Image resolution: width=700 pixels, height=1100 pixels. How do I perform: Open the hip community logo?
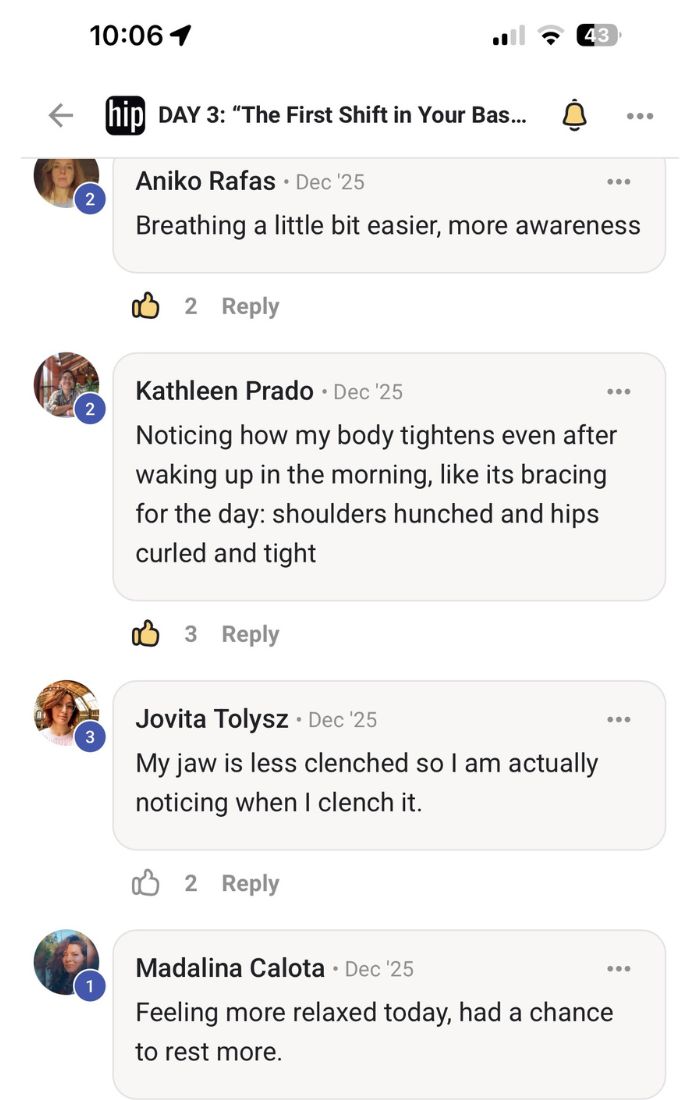point(125,116)
